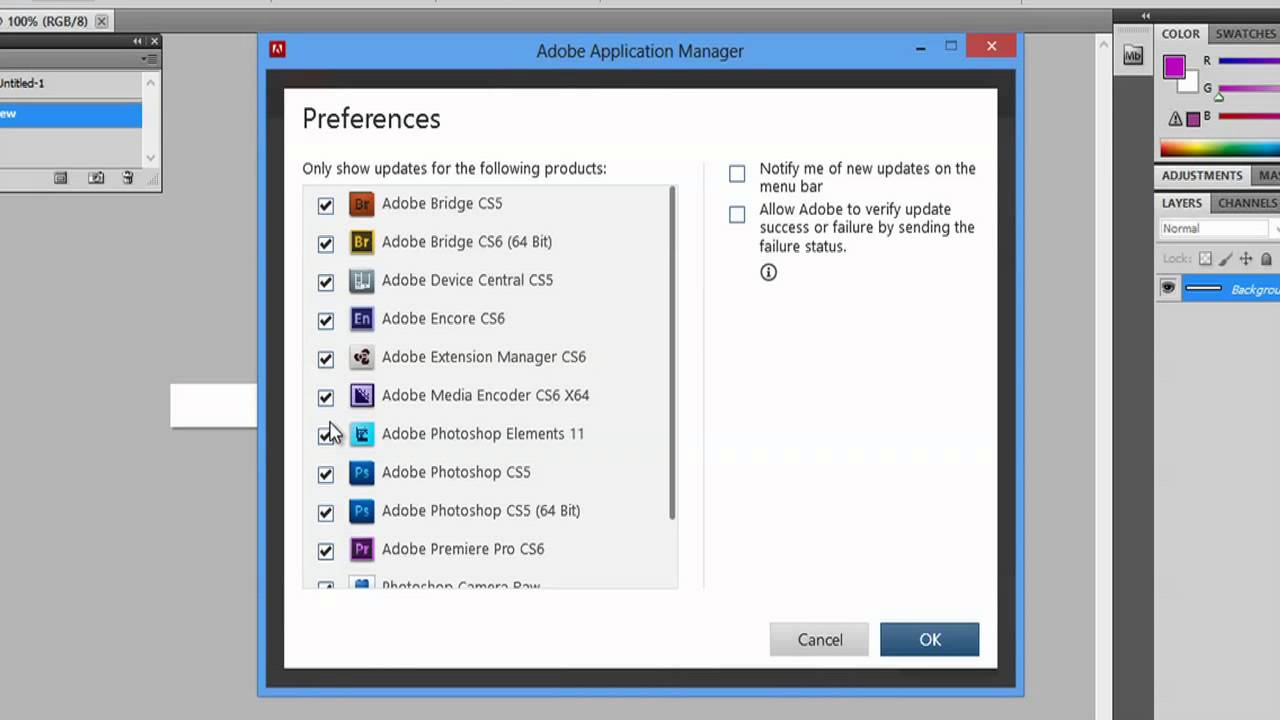
Task: Click the gamut-corrected color swatch beside warning
Action: click(1193, 119)
